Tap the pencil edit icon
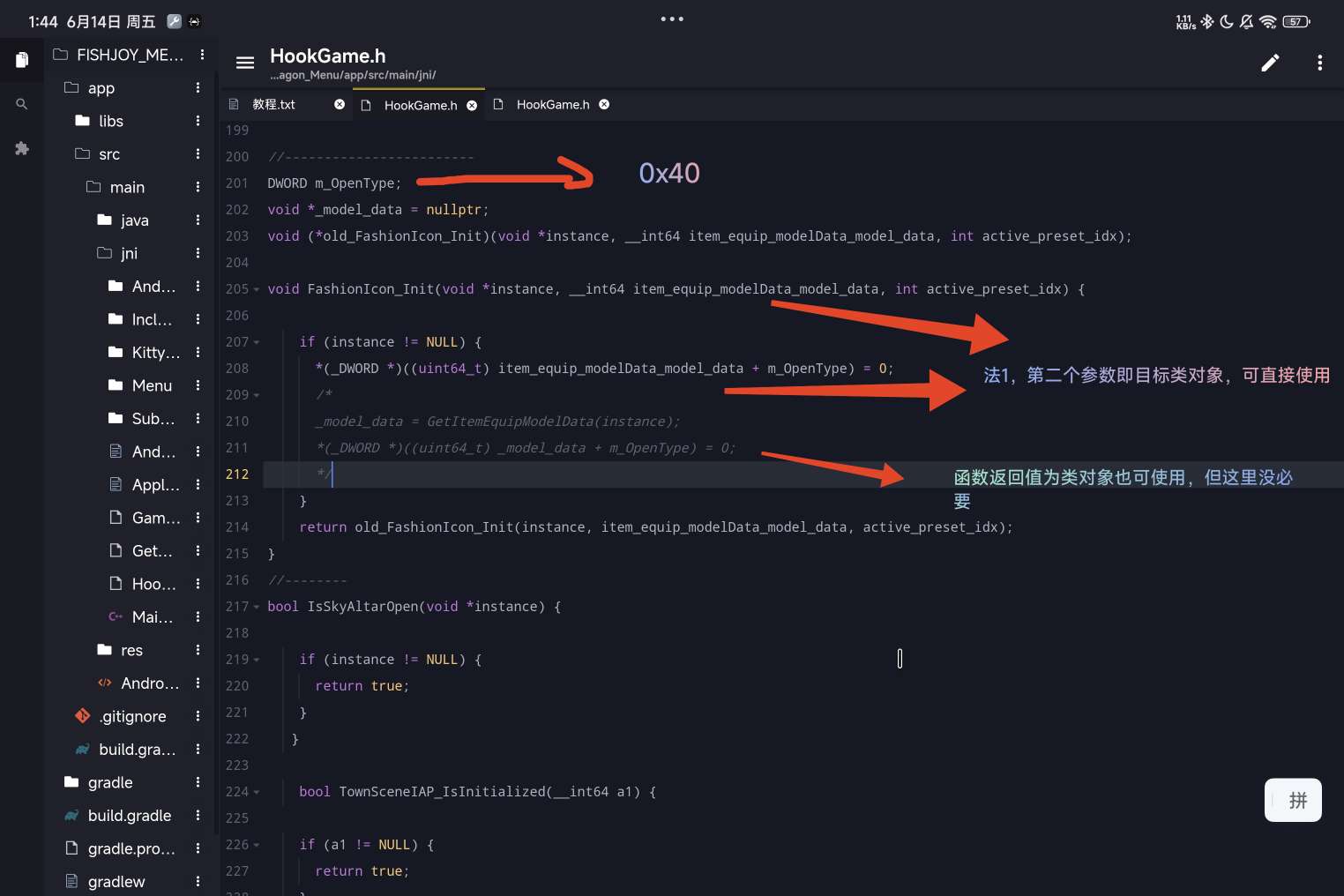This screenshot has width=1344, height=896. (1270, 63)
